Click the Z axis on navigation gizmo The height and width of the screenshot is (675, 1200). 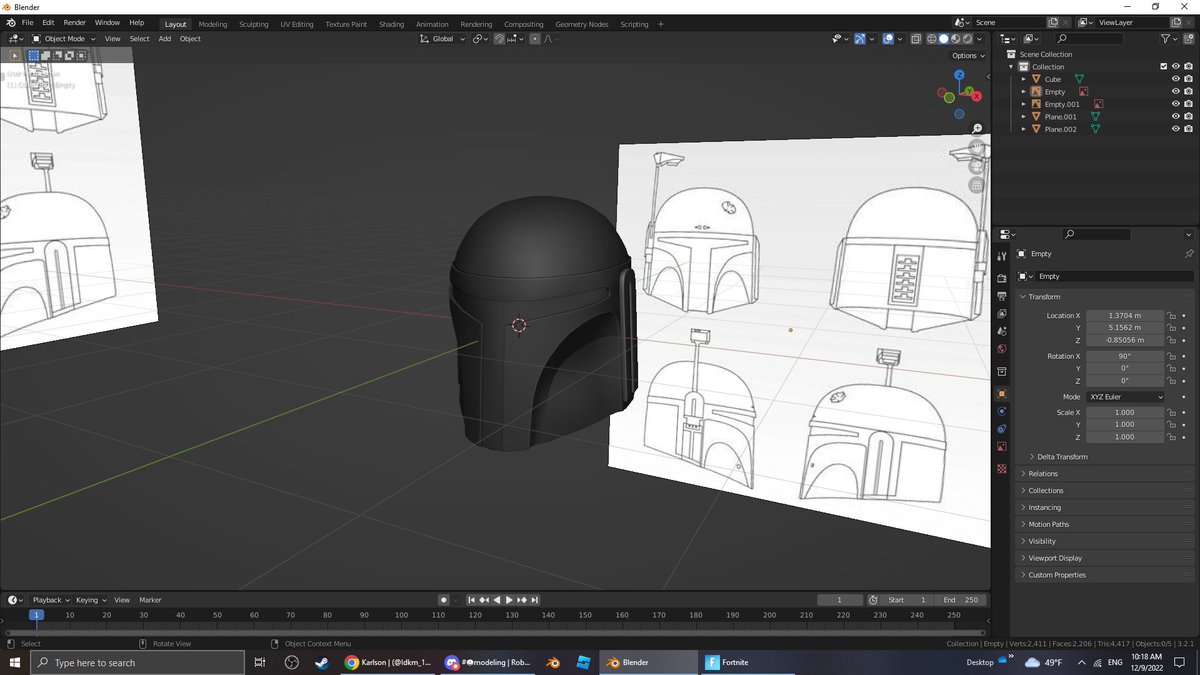pos(960,75)
